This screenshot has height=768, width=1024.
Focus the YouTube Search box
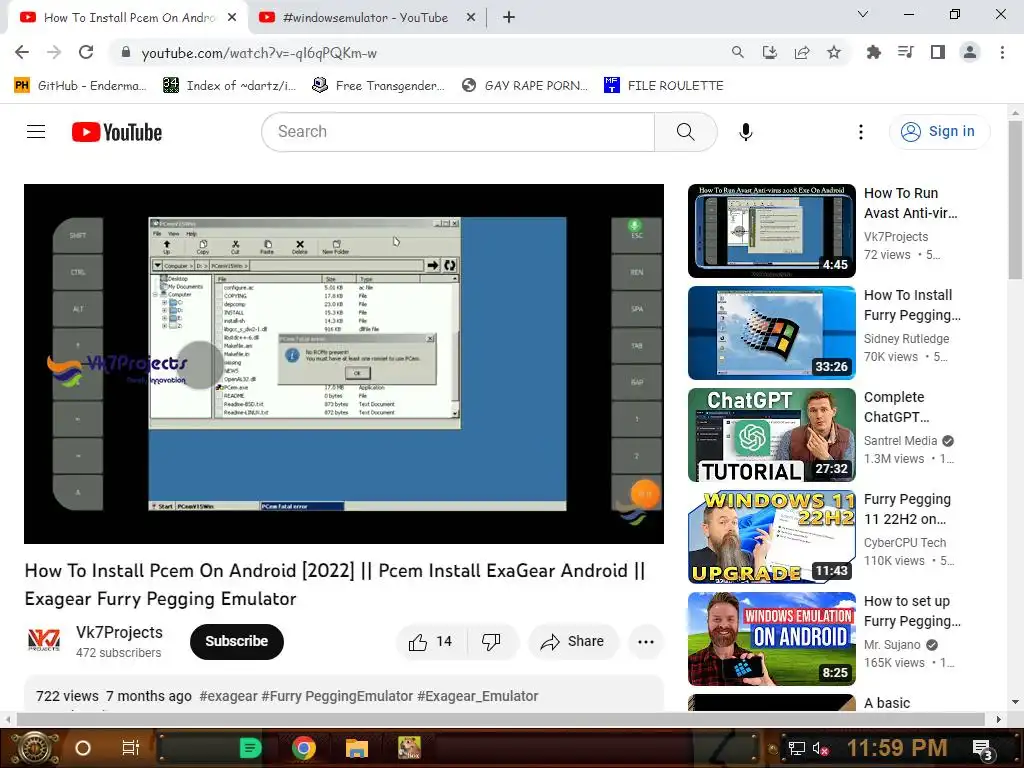pyautogui.click(x=458, y=132)
